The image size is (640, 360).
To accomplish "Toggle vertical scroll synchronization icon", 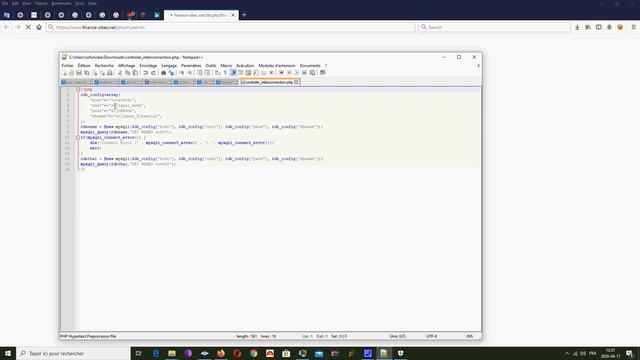I will [199, 73].
